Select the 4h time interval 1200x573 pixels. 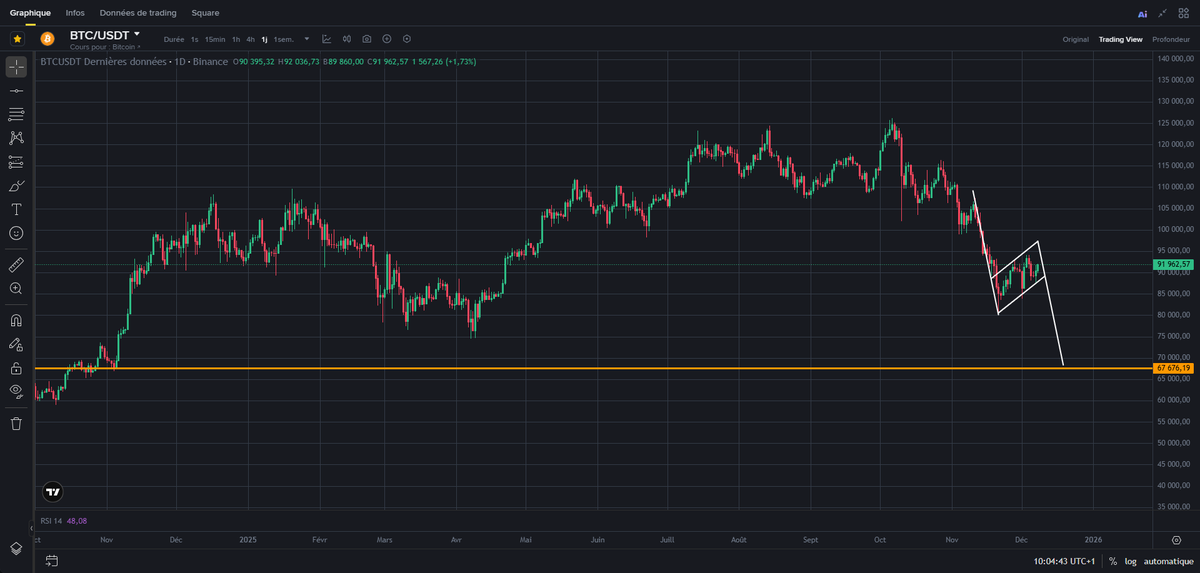tap(250, 39)
